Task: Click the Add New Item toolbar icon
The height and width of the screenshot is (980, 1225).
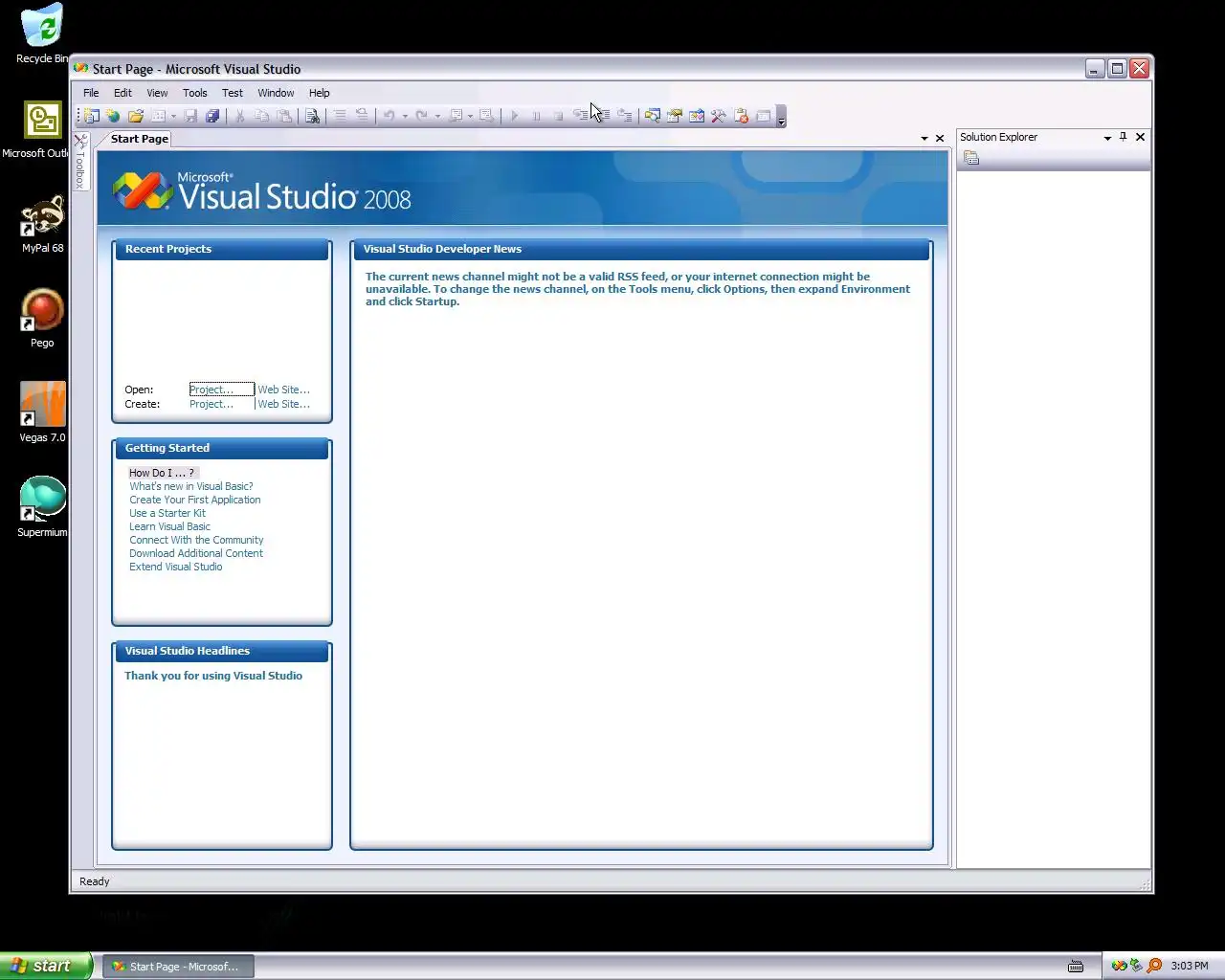Action: click(159, 116)
